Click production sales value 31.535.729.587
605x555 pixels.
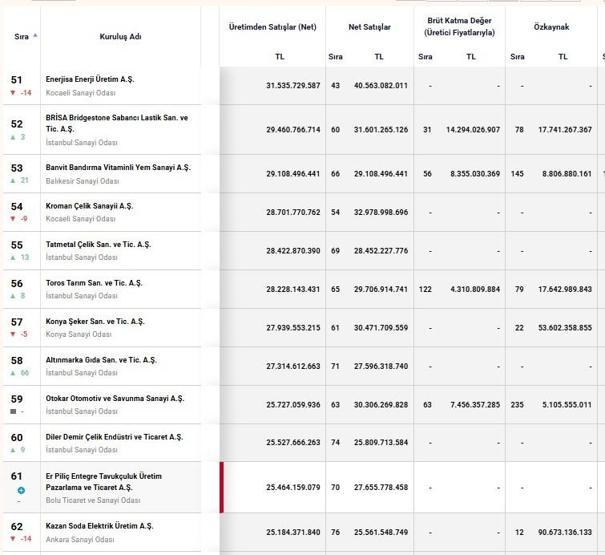293,86
